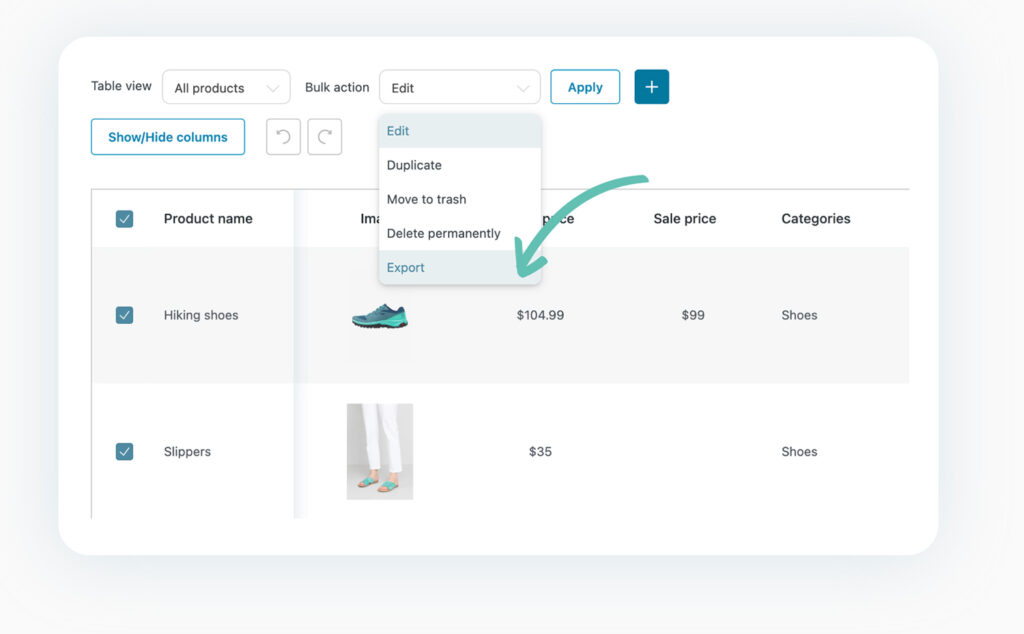Select Move to trash menu option
Screen dimensions: 1024x634
point(427,199)
